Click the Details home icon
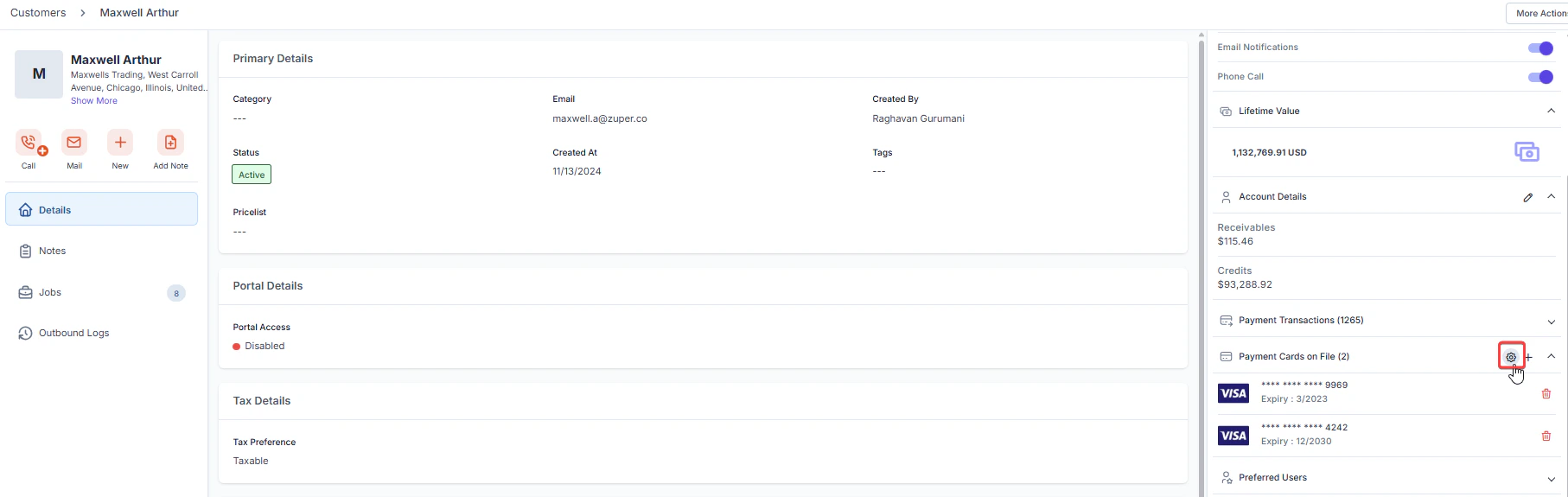This screenshot has height=497, width=1568. [25, 210]
